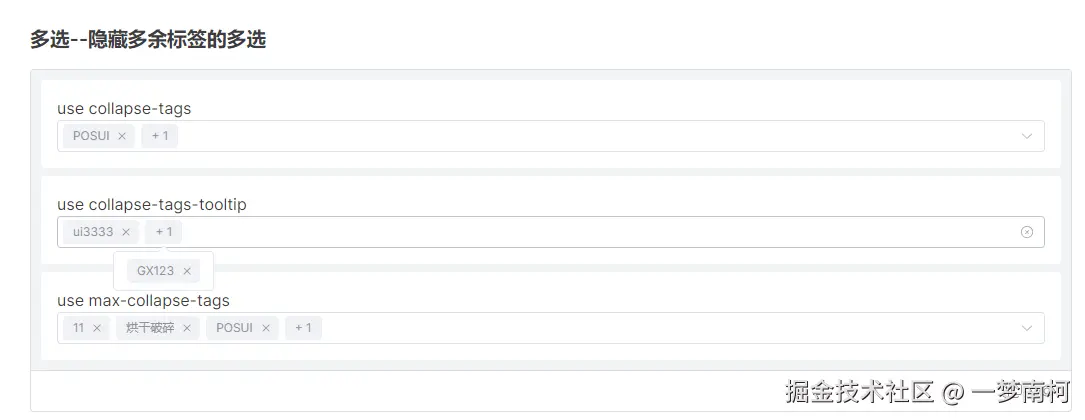
Task: Remove the 11 tag
Action: [97, 328]
